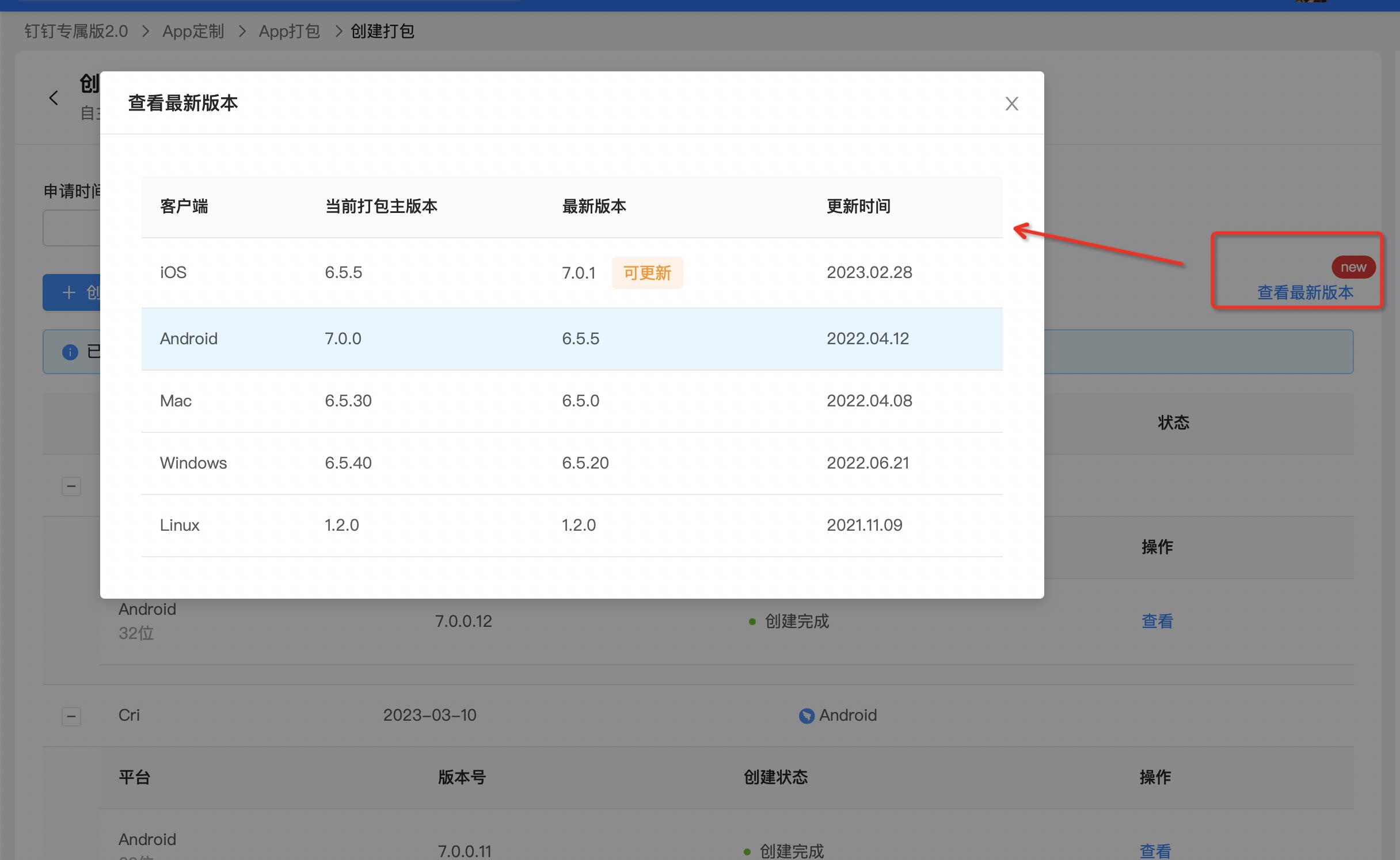Click version number 7.0.0.12

(463, 621)
